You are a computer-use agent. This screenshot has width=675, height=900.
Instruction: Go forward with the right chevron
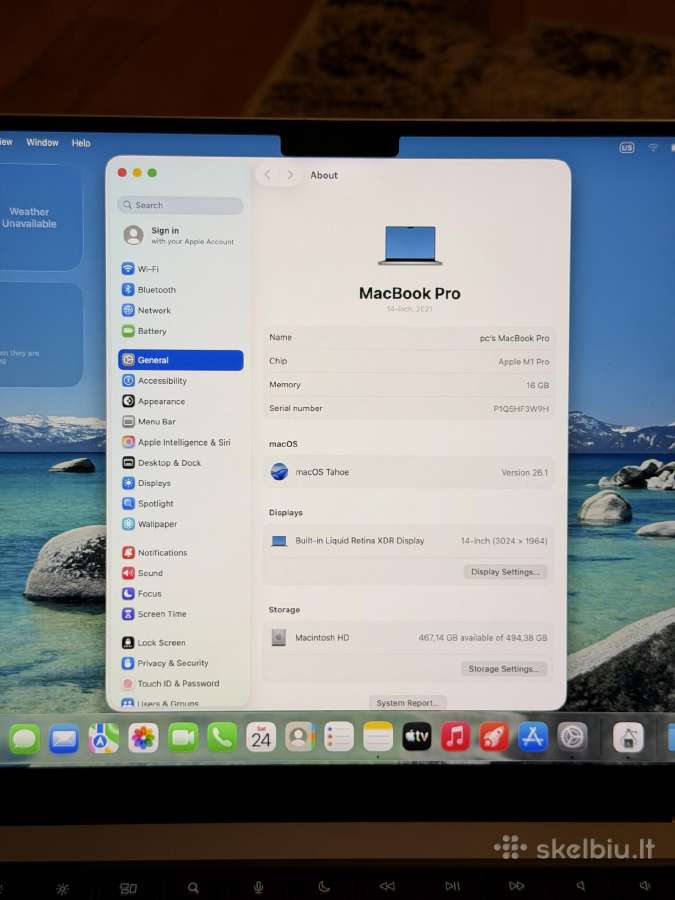(x=290, y=174)
